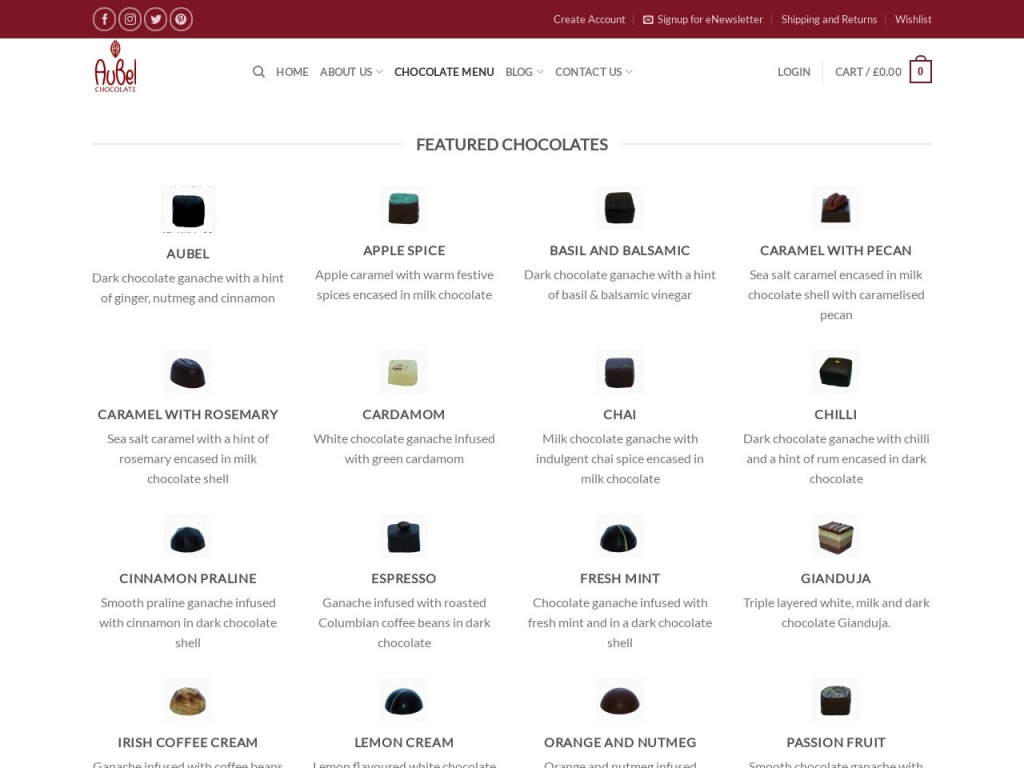Click the Twitter icon in top bar
Viewport: 1024px width, 768px height.
156,19
